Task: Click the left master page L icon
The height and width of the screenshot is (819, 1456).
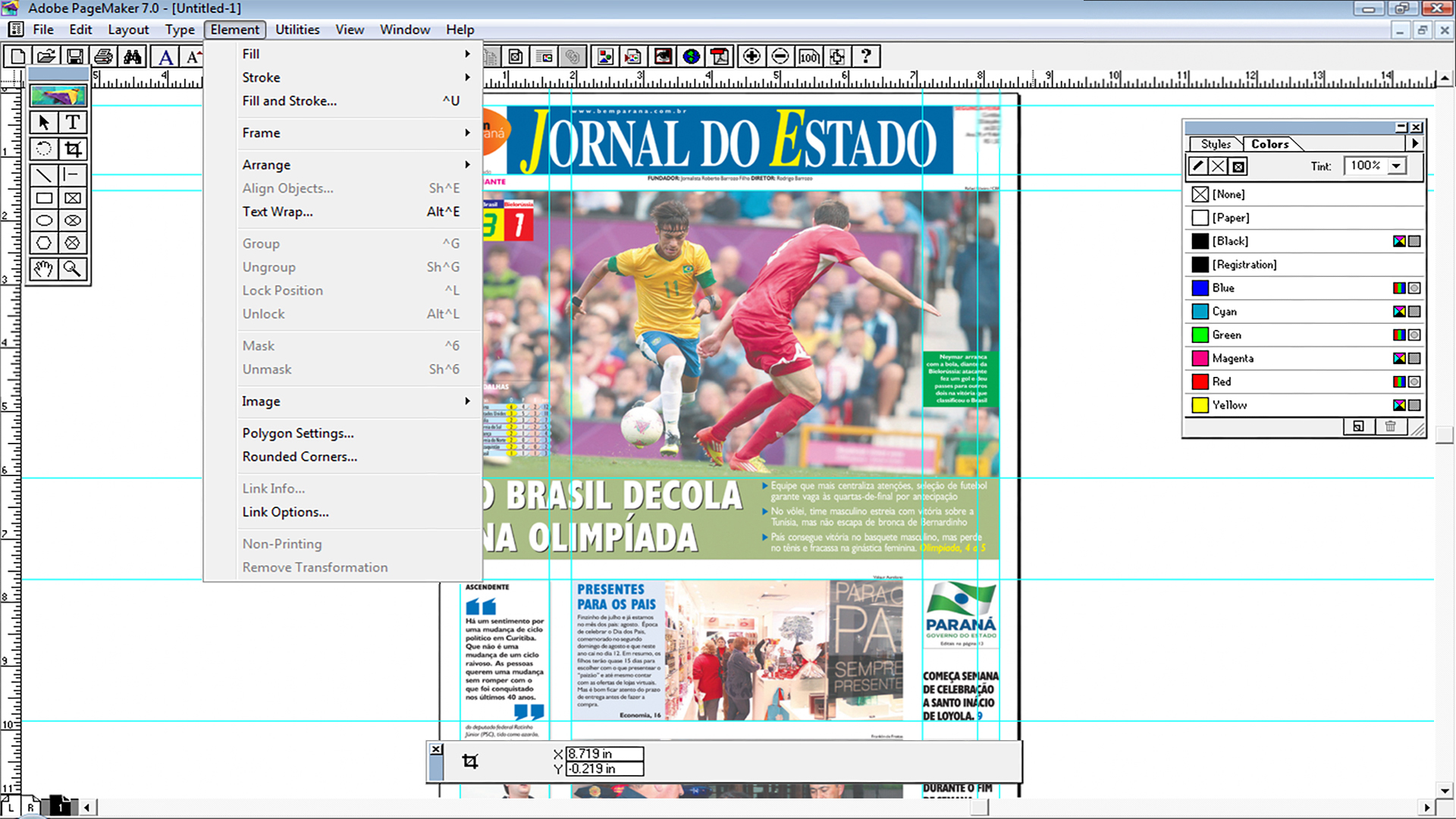Action: click(11, 807)
